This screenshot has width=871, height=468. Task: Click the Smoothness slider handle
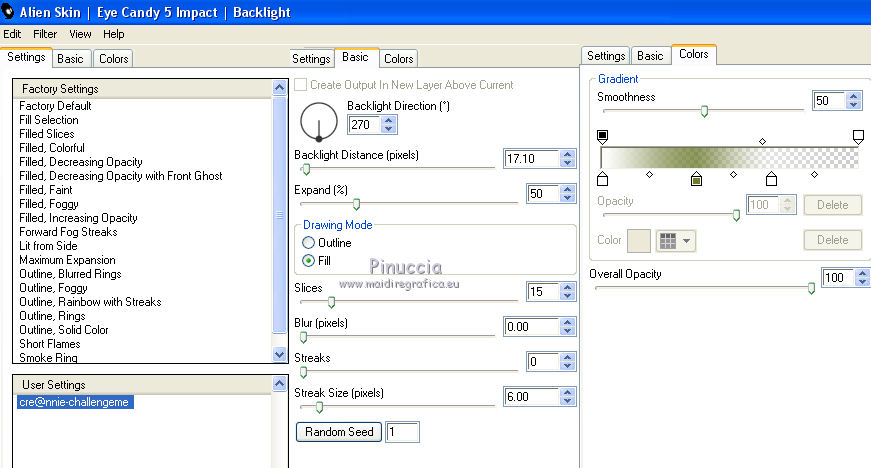[704, 111]
